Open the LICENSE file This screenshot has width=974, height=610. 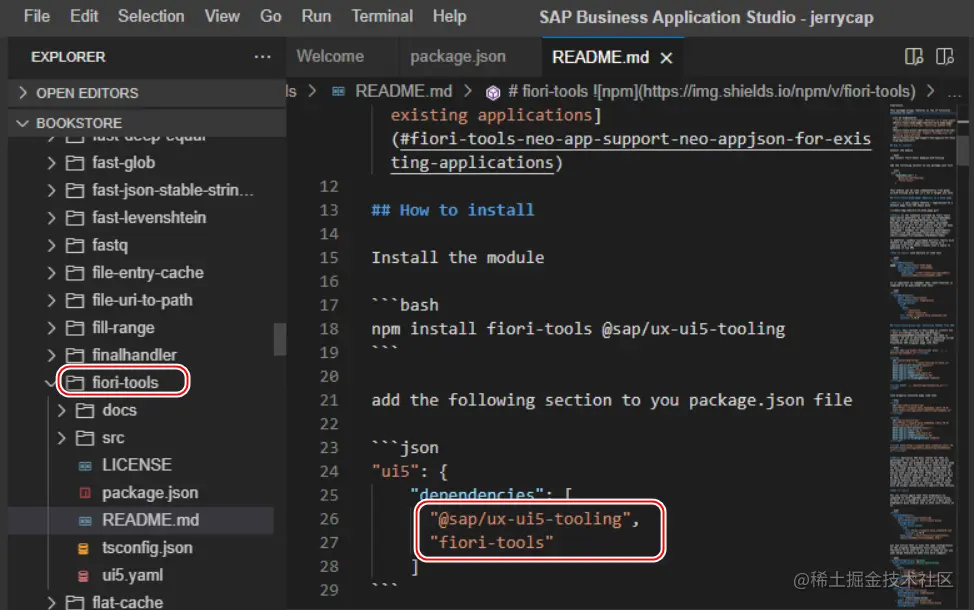[137, 465]
